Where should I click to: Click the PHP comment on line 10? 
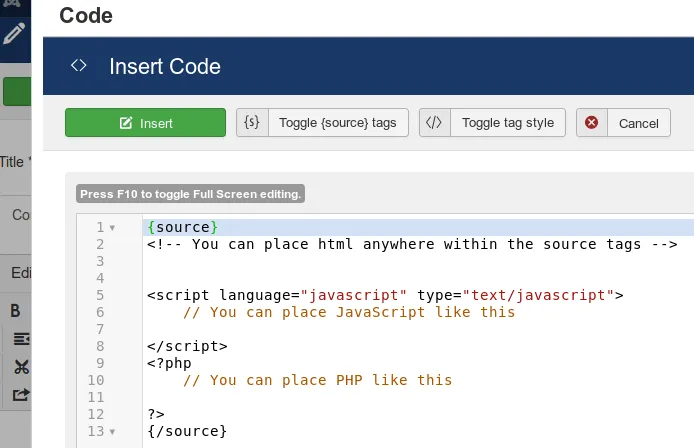(317, 380)
